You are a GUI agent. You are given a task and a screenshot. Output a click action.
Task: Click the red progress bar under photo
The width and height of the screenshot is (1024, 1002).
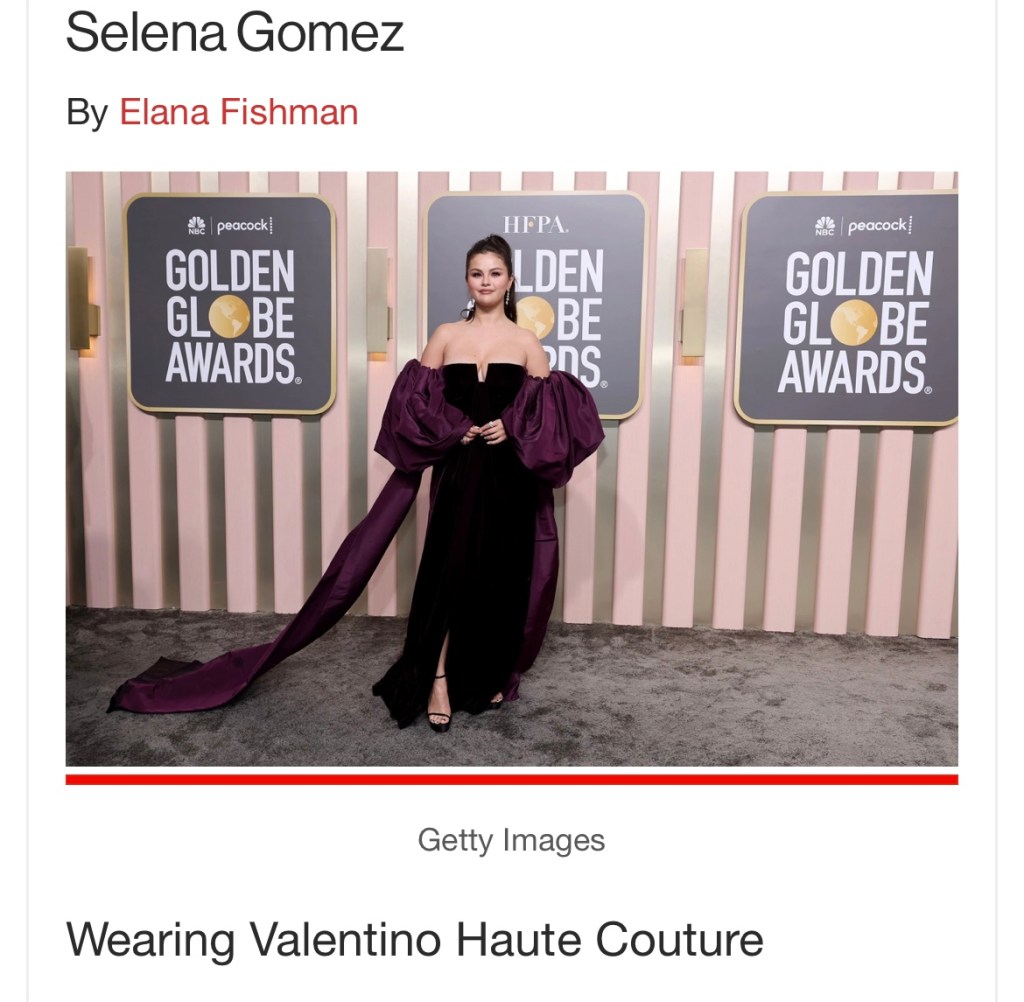coord(512,779)
